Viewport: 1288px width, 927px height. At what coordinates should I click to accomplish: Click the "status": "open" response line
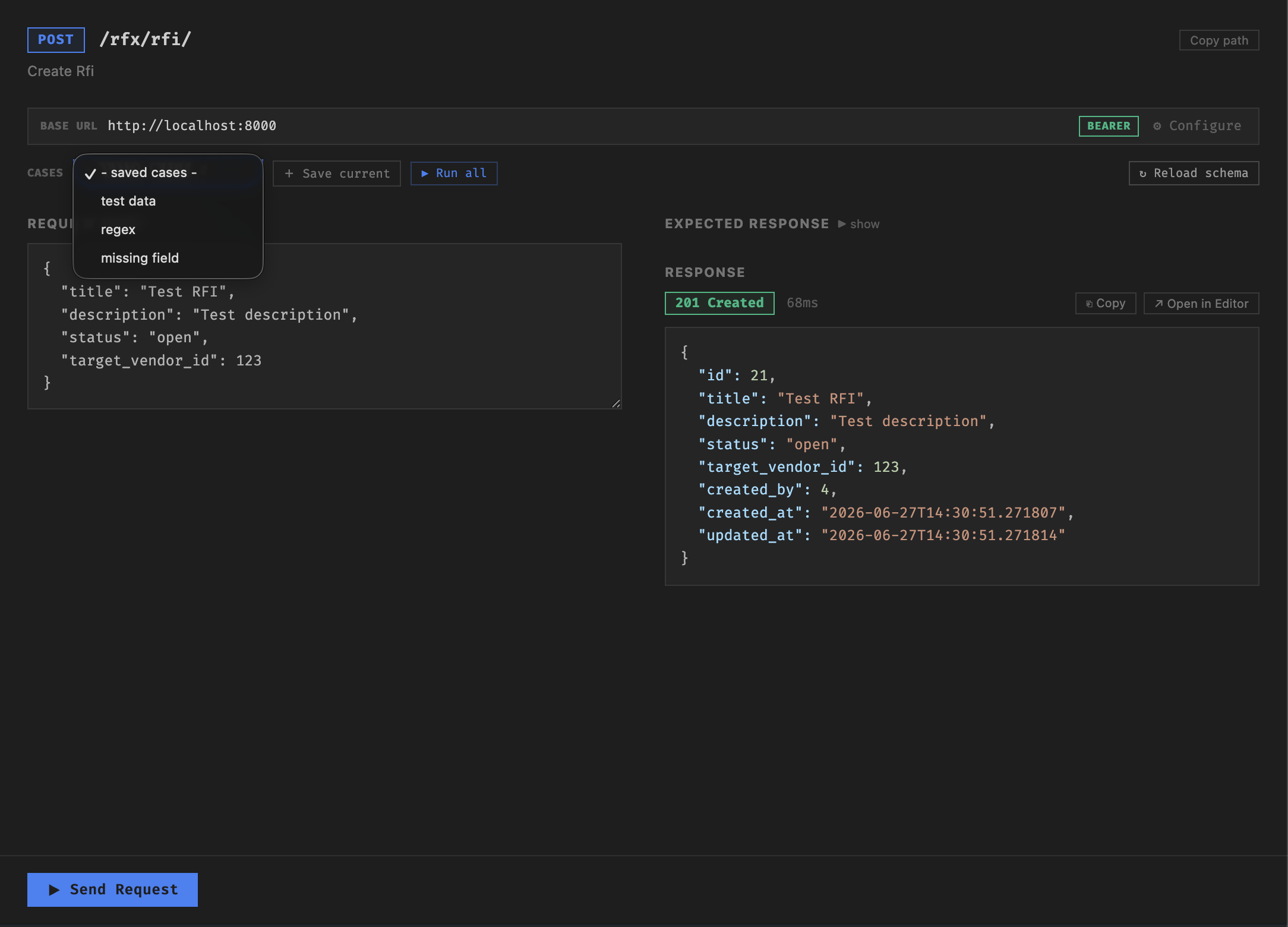[772, 444]
